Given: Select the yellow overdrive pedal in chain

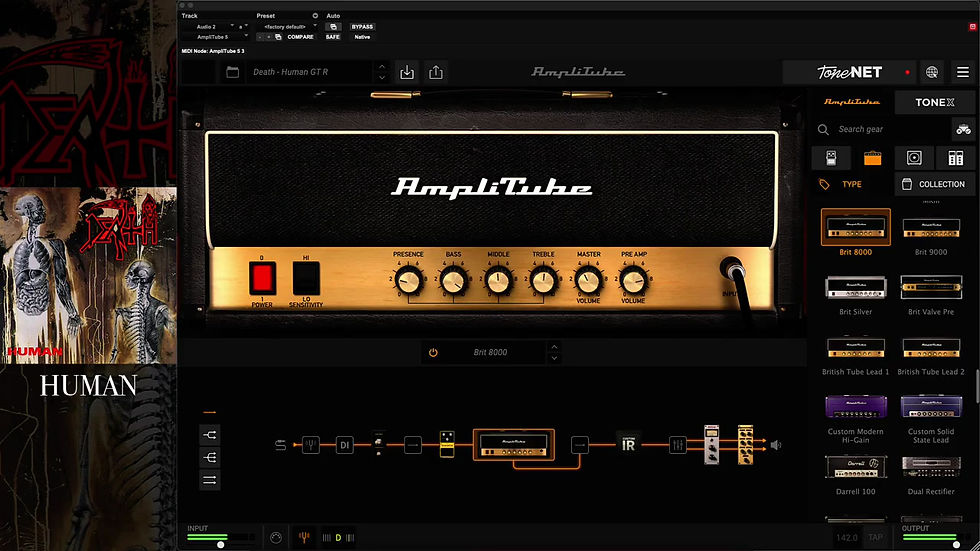Looking at the screenshot, I should [447, 444].
